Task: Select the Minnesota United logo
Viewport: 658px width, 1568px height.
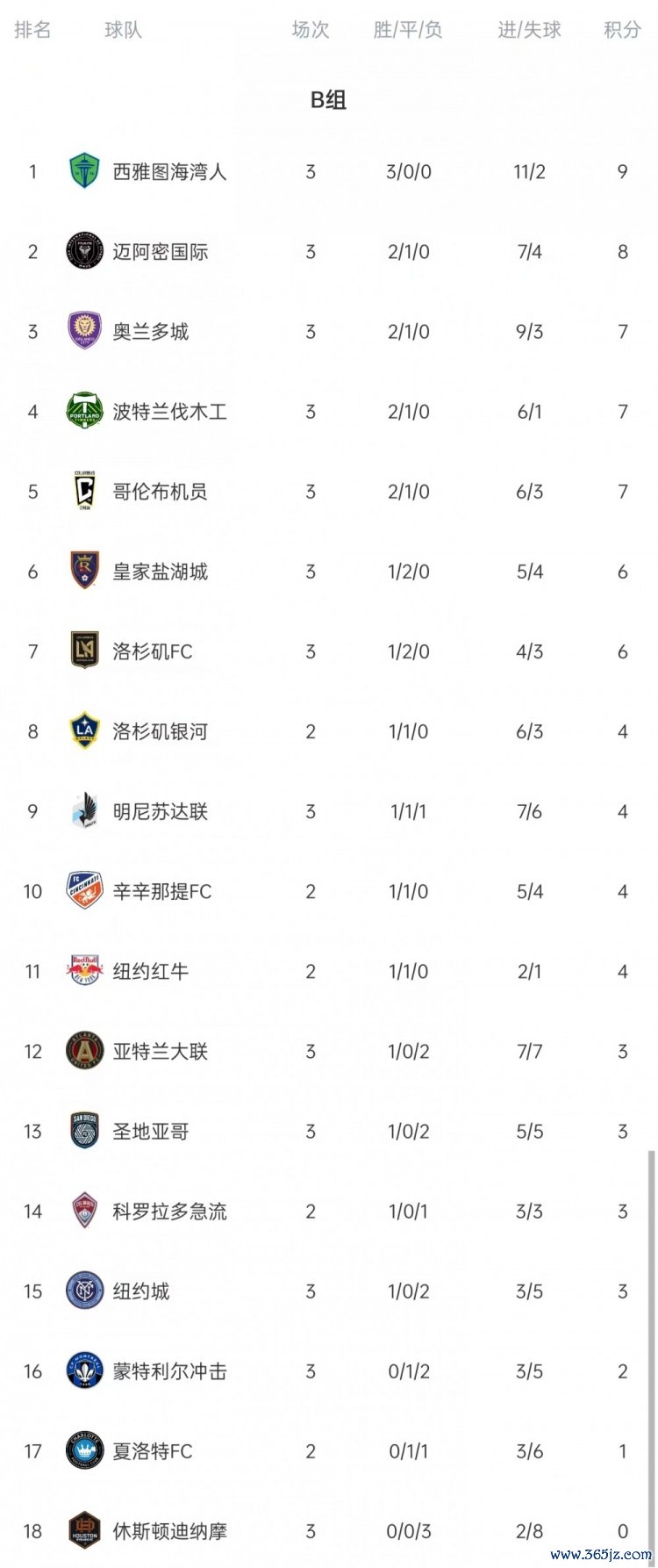Action: [x=85, y=811]
